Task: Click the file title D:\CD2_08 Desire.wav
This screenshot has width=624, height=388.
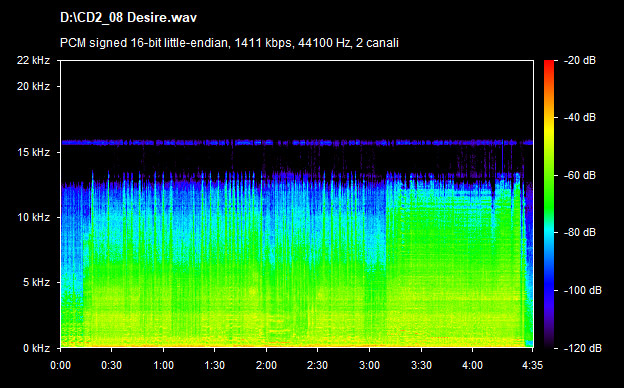Action: pos(128,18)
